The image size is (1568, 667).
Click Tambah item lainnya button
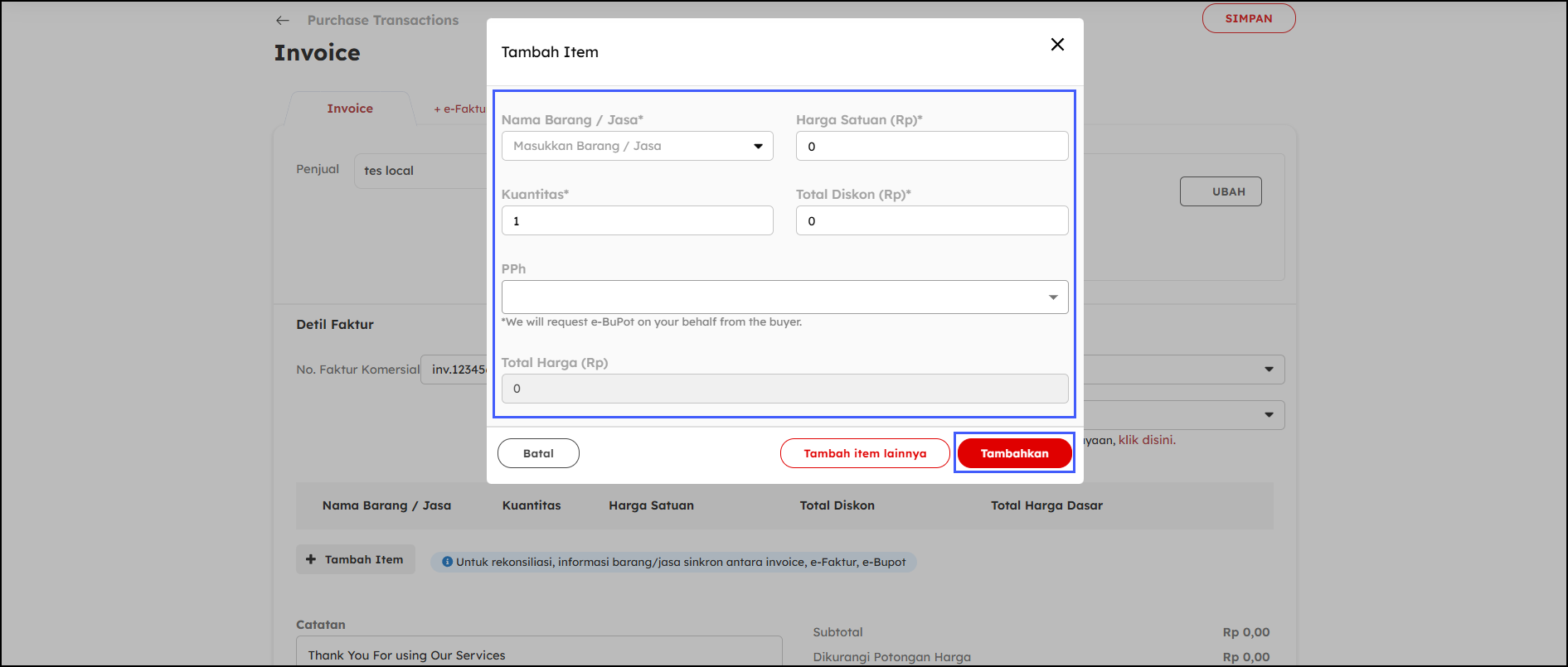[x=865, y=453]
